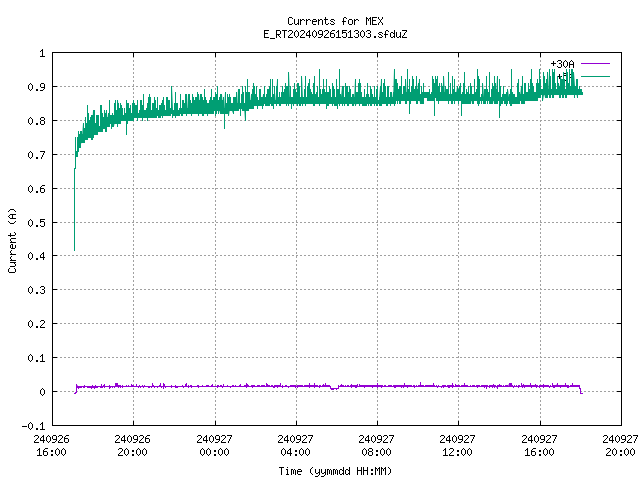Click the chart title 'Currents for MEX'
This screenshot has height=480, width=640.
coord(335,21)
